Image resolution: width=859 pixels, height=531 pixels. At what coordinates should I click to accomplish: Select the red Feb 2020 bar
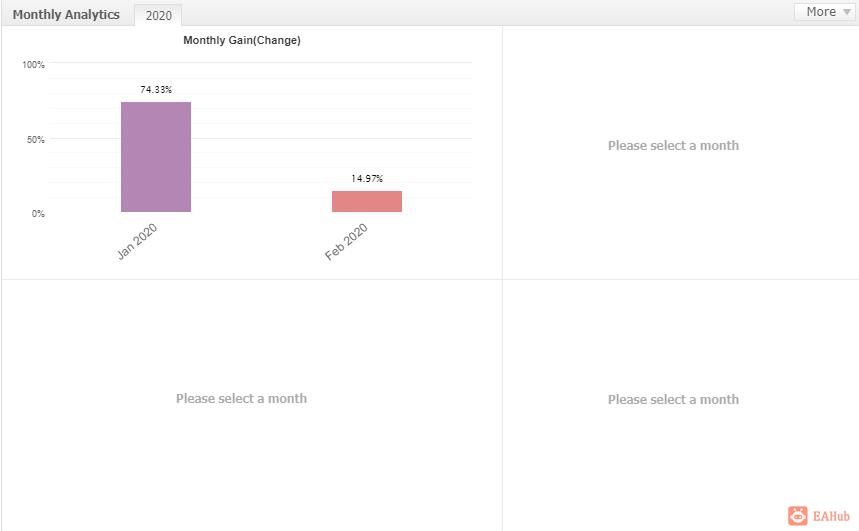pyautogui.click(x=367, y=201)
